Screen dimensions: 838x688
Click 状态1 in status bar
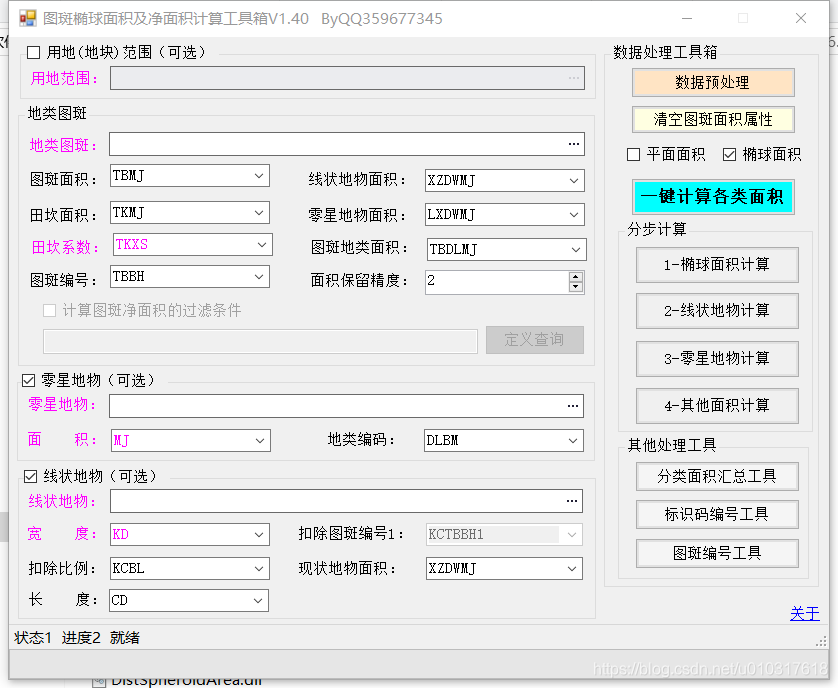pyautogui.click(x=33, y=638)
